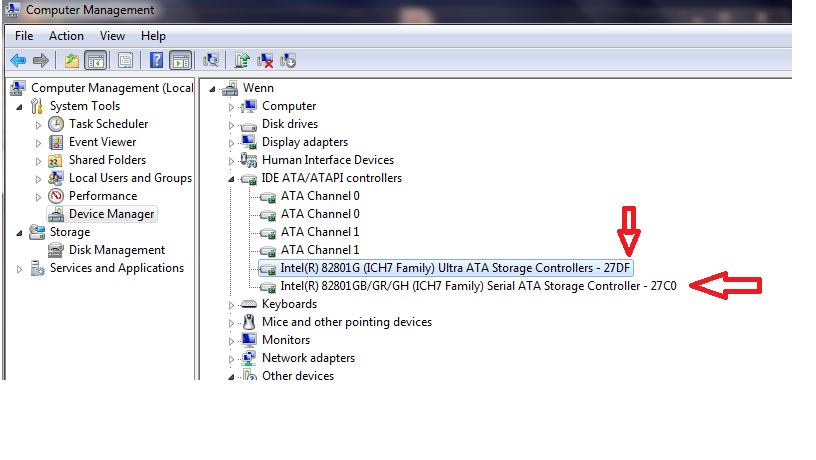Toggle Show/Hide Console Tree toolbar button
This screenshot has width=816, height=460.
(96, 60)
